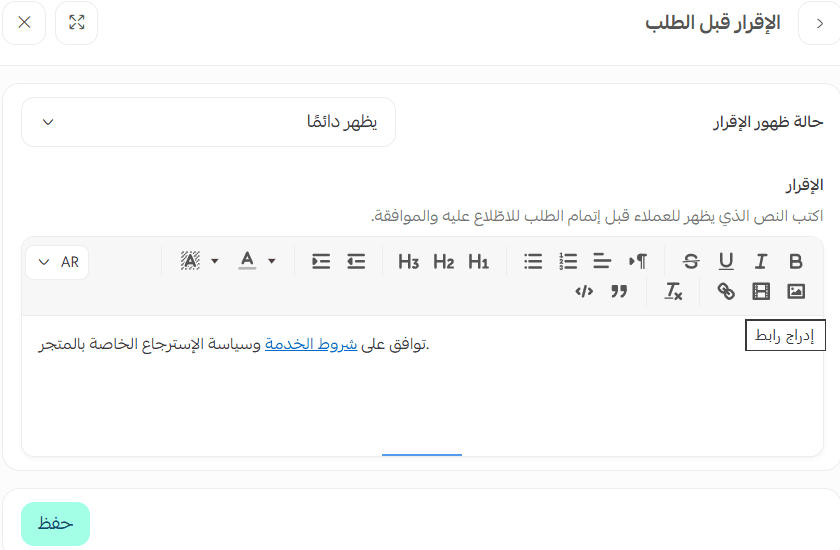Open the text color picker
The width and height of the screenshot is (840, 550).
tap(256, 262)
